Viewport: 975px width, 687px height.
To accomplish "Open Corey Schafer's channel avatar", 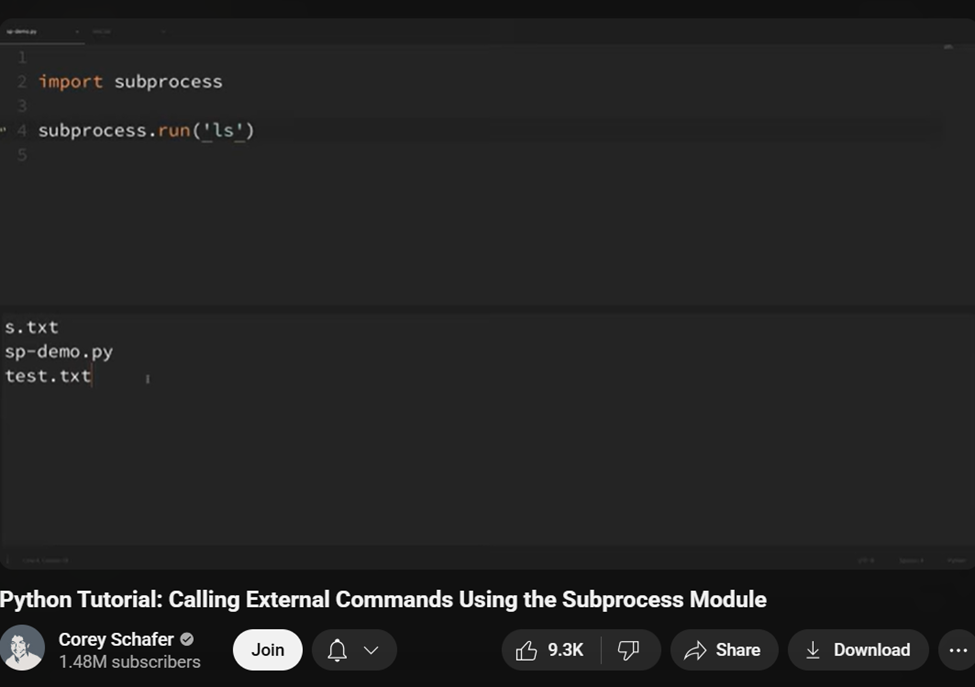I will [22, 648].
